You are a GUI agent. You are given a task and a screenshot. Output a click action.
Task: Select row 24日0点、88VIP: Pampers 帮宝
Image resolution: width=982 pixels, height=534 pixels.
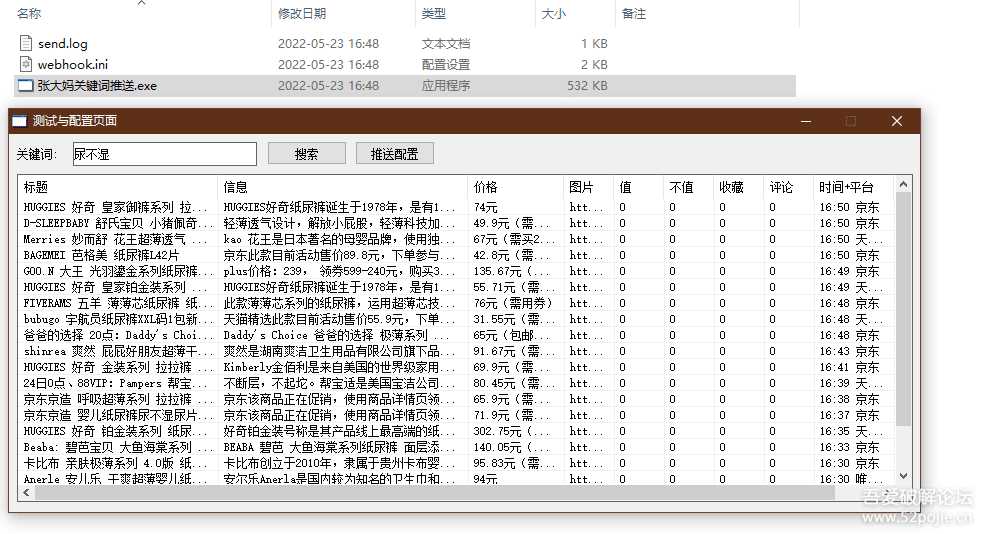point(457,383)
